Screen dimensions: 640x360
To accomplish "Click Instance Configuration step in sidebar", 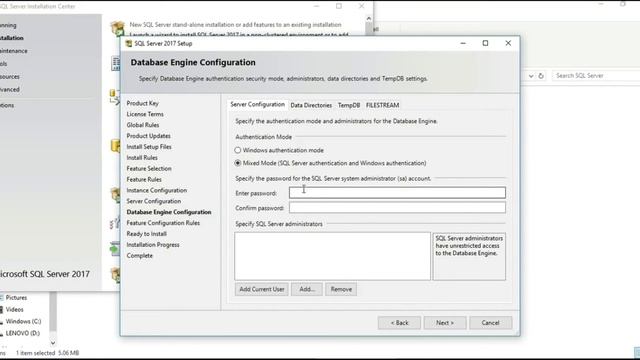I will (x=157, y=190).
